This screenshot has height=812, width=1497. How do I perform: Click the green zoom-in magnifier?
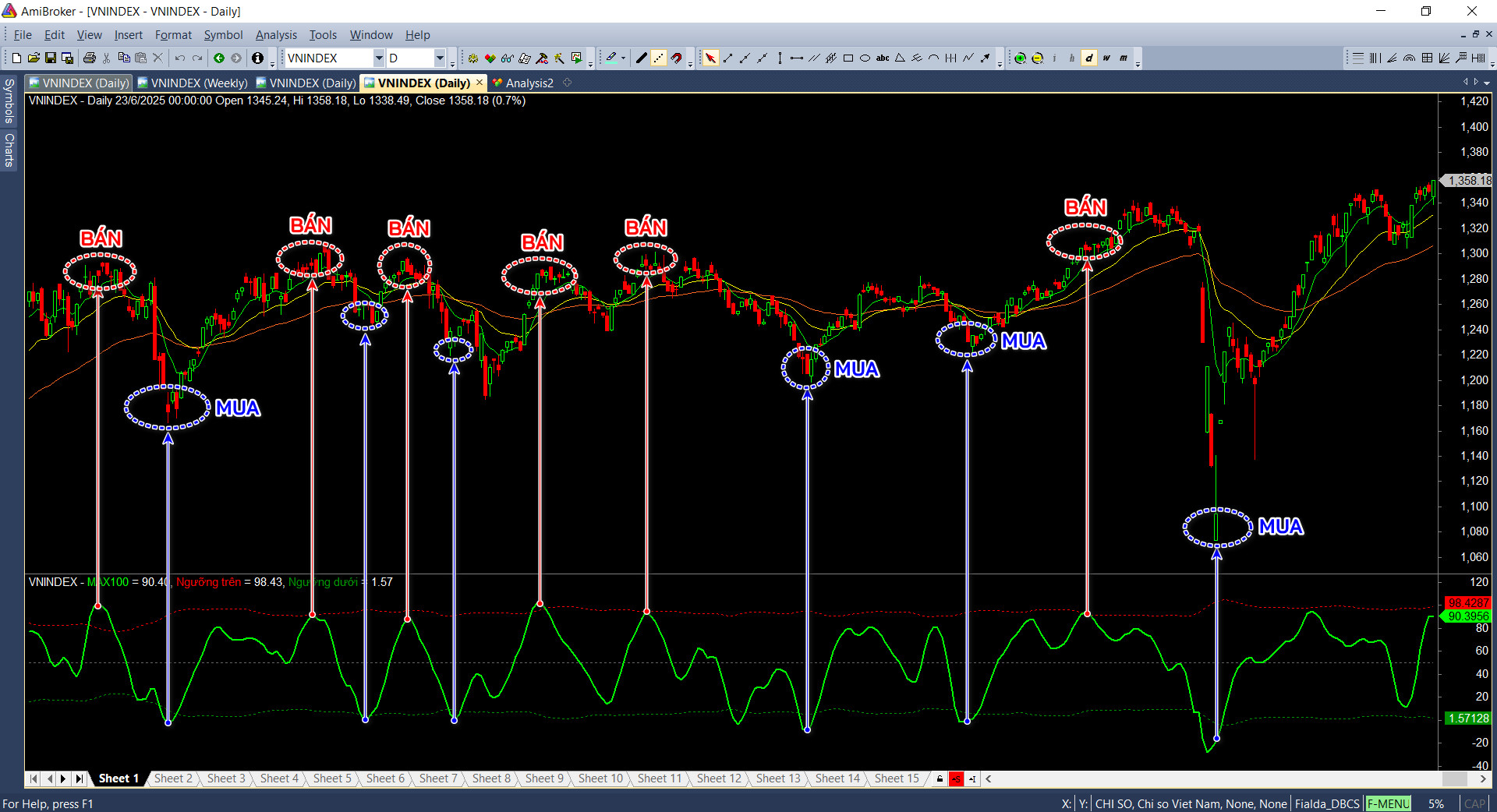click(x=1020, y=58)
